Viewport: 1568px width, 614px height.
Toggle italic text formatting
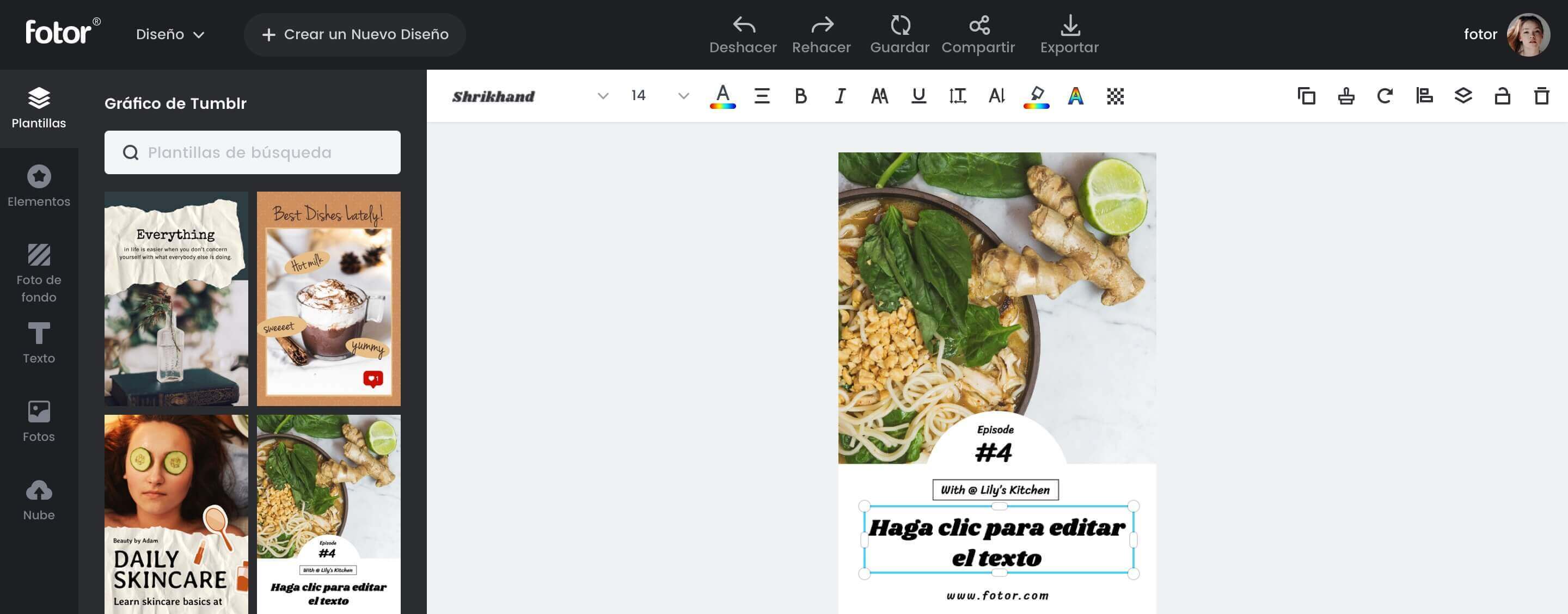[x=840, y=96]
